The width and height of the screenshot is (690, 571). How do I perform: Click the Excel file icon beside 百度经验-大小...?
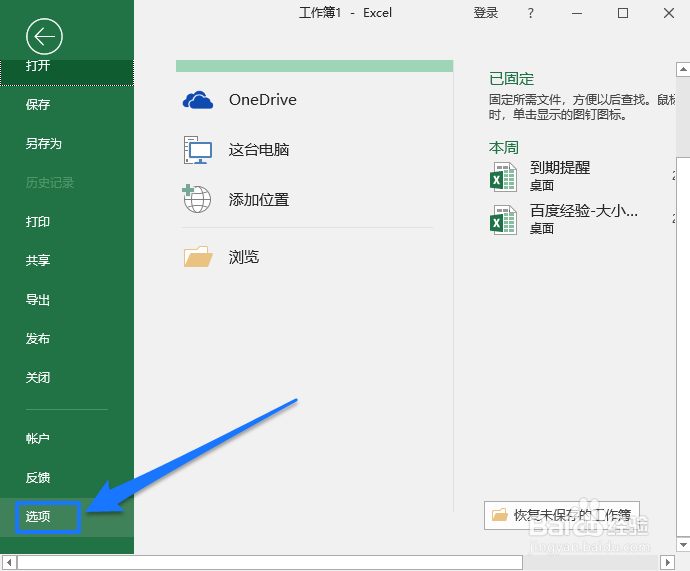coord(503,220)
